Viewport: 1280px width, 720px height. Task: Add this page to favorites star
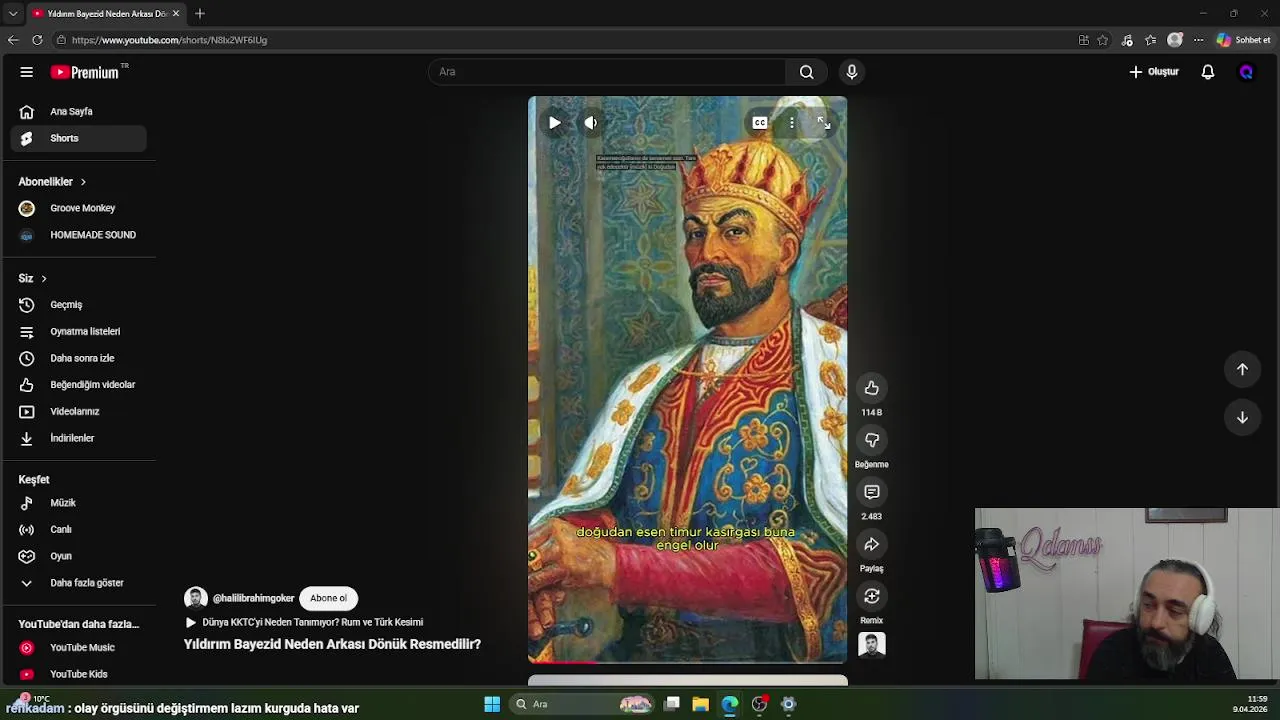click(1103, 40)
